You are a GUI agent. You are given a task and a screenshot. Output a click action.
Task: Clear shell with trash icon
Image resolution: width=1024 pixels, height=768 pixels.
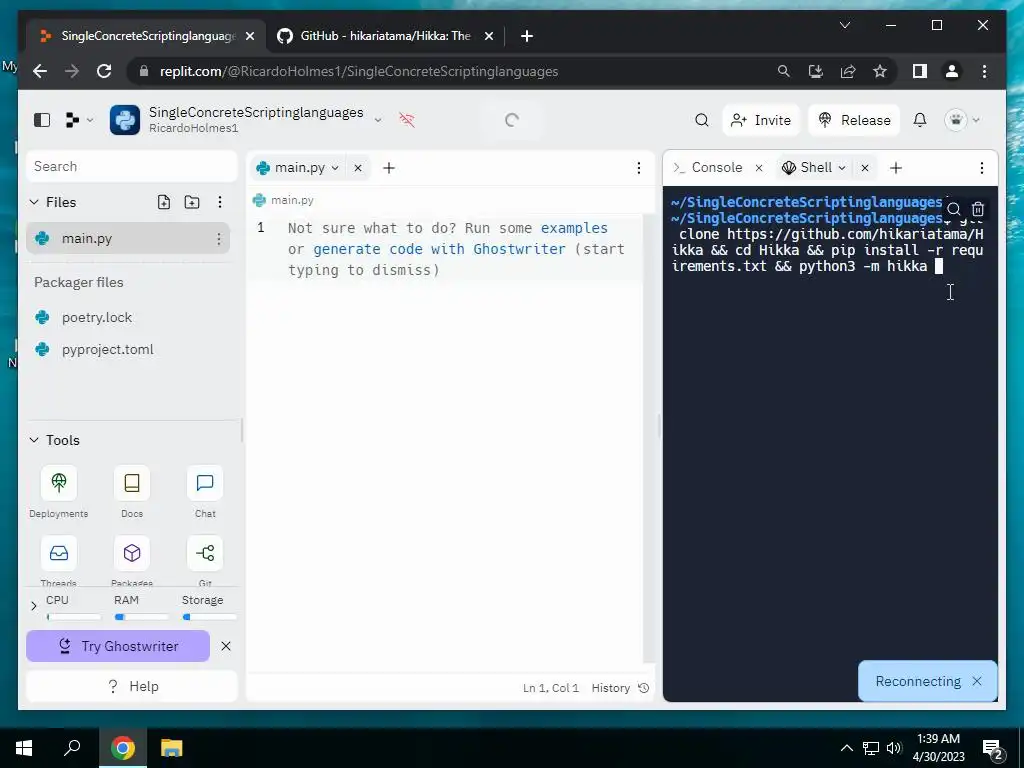(978, 209)
